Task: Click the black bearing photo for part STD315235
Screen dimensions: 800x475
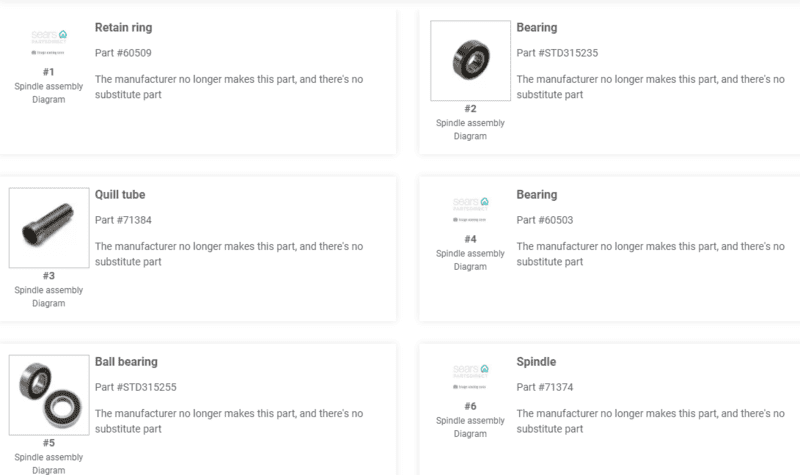Action: (x=470, y=61)
